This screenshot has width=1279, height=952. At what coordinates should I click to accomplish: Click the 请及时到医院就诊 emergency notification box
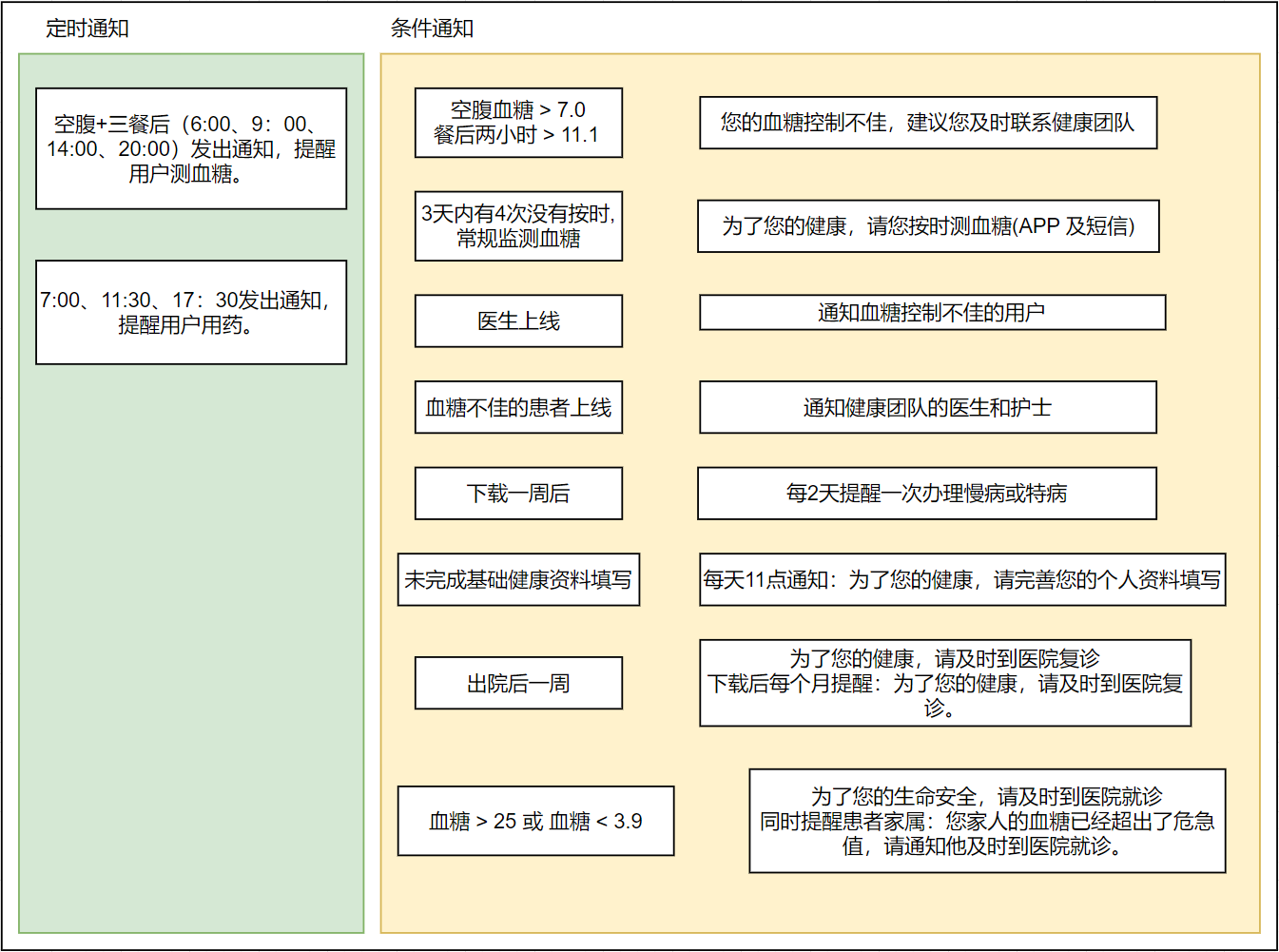pos(987,822)
